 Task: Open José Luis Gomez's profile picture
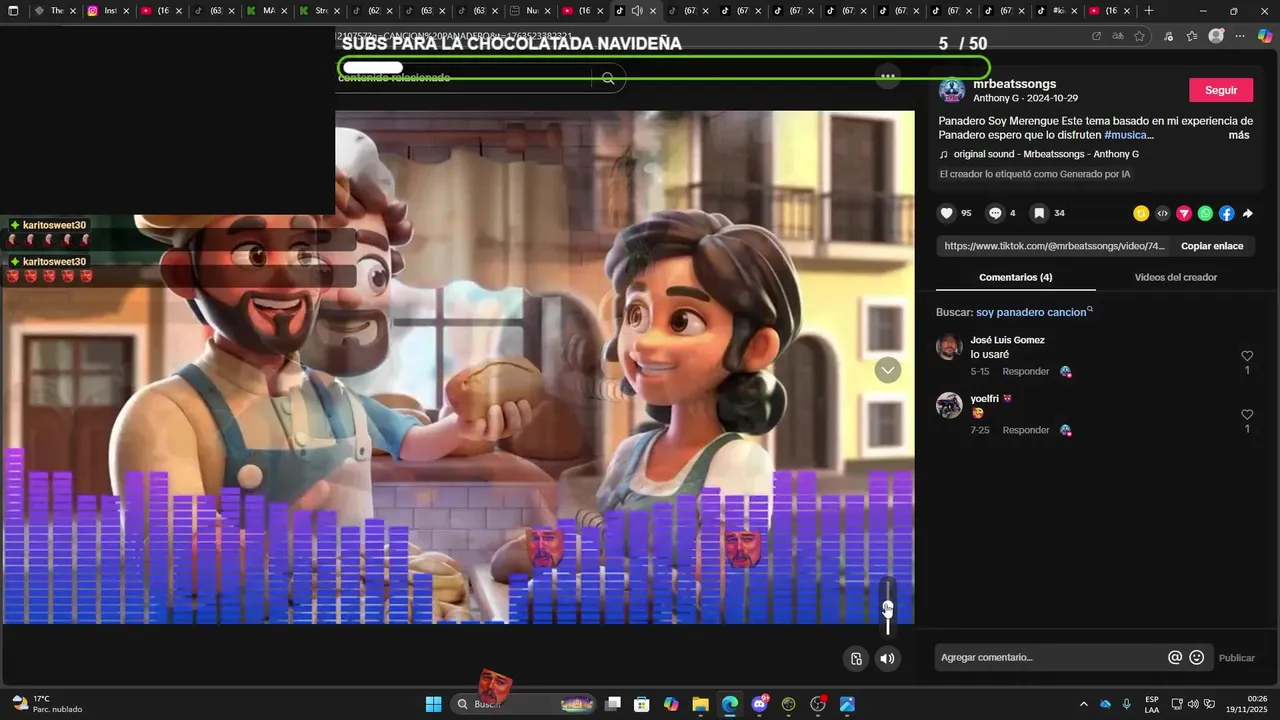click(949, 347)
